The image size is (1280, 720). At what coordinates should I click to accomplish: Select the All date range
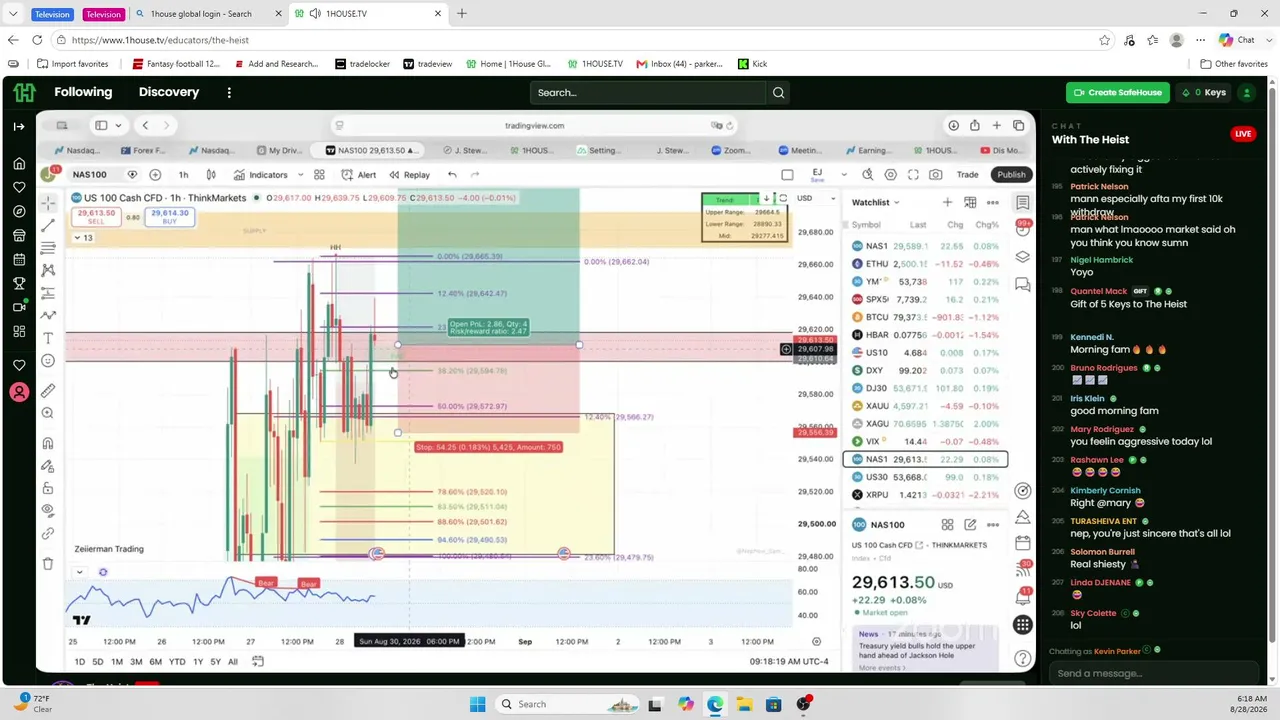[233, 661]
